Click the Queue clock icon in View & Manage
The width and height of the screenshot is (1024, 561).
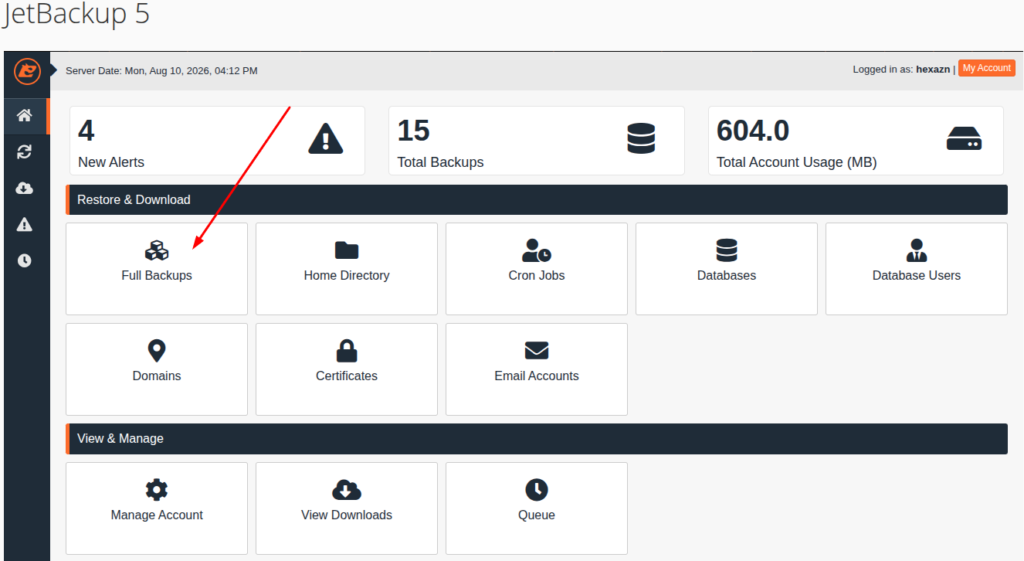point(537,490)
